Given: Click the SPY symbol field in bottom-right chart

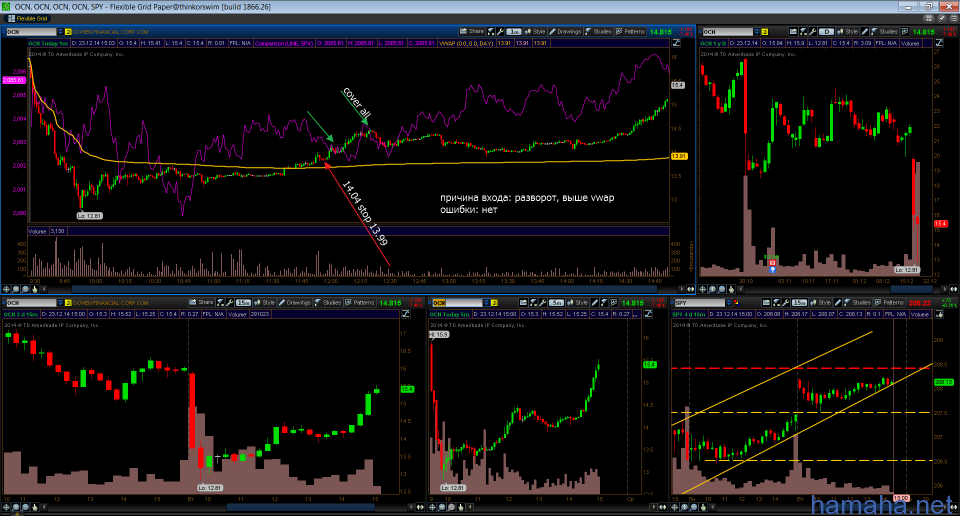Looking at the screenshot, I should [x=699, y=303].
